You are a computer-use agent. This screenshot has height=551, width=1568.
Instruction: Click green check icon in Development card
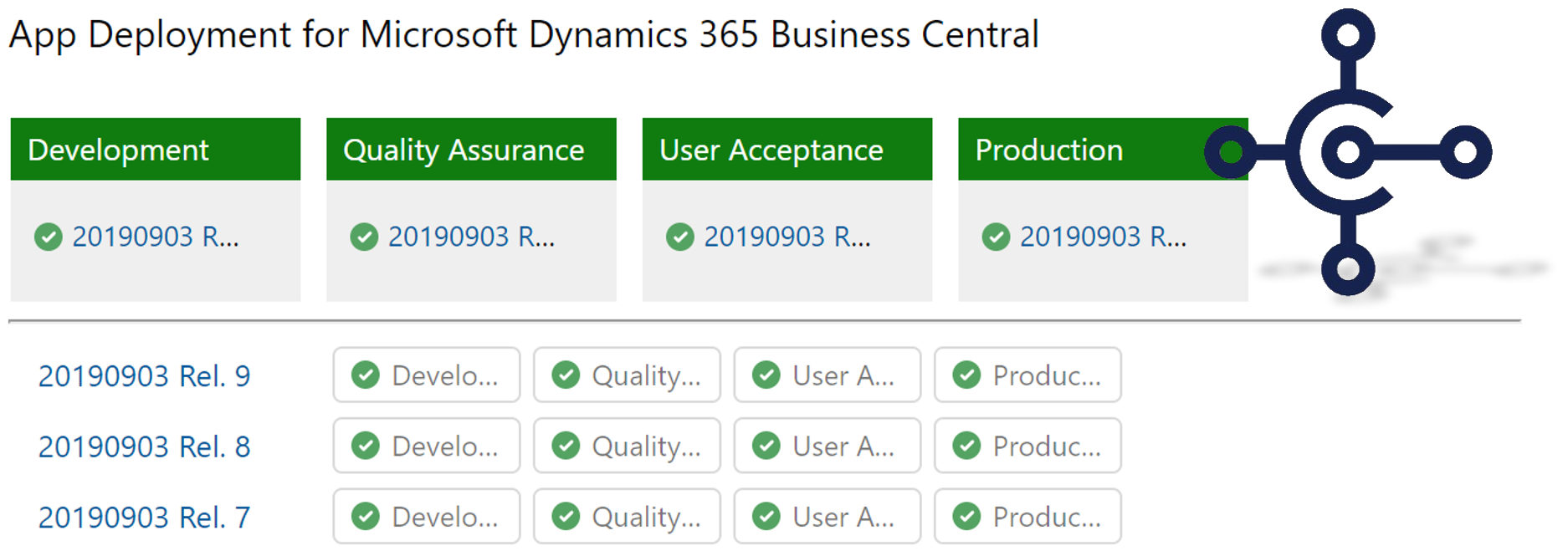pos(49,237)
